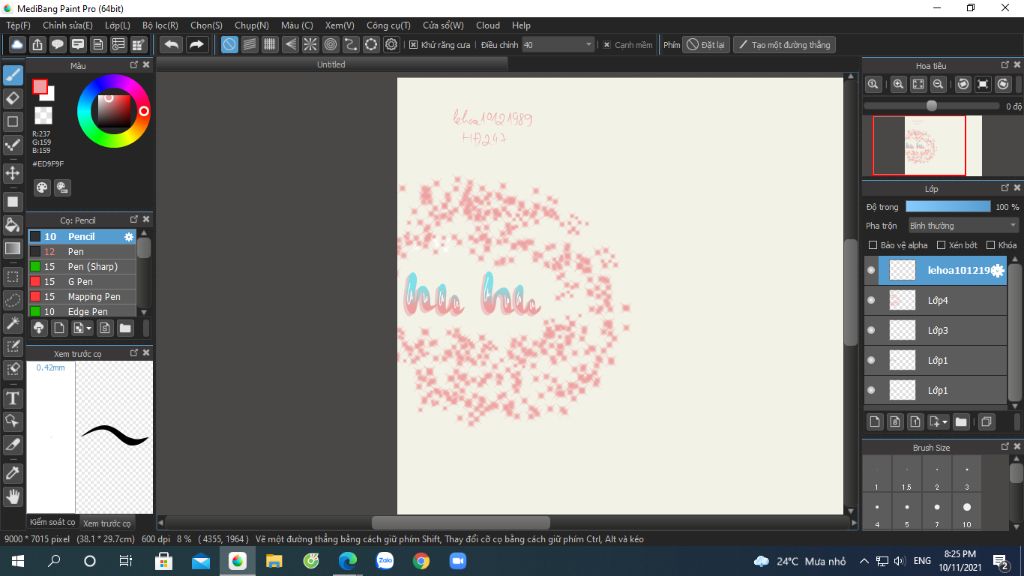Toggle Khử răng cưa checkbox
This screenshot has height=576, width=1024.
click(x=413, y=45)
